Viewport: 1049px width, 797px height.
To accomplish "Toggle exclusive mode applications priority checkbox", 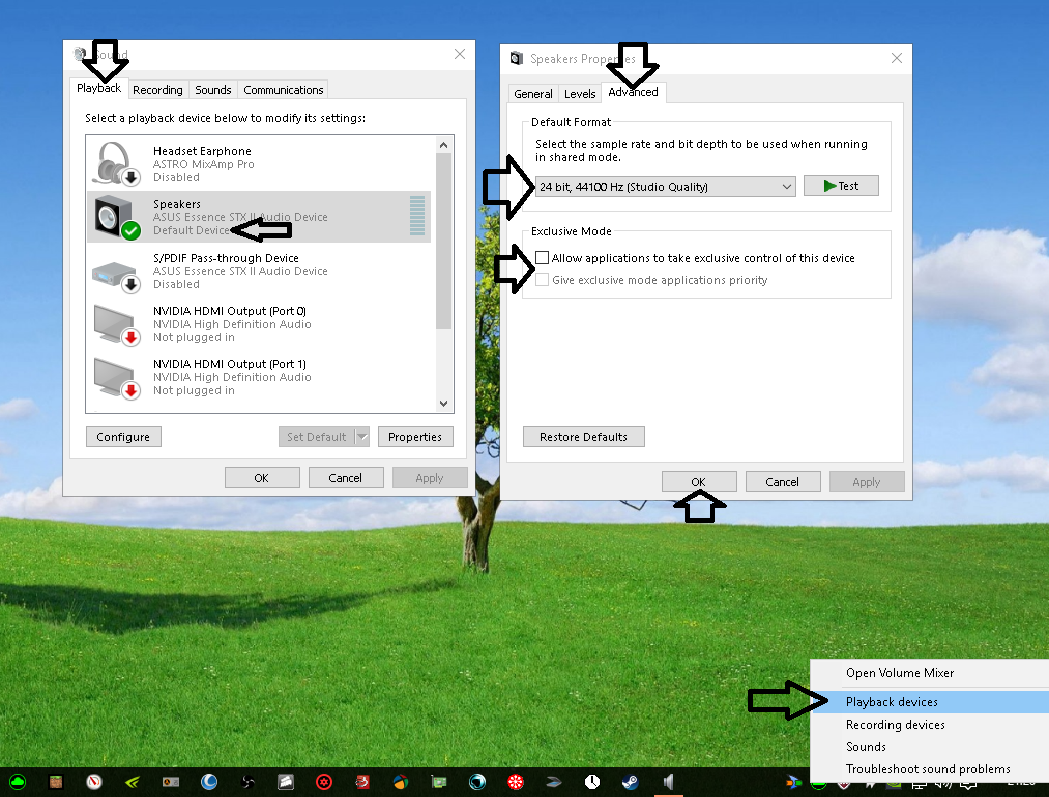I will point(542,280).
